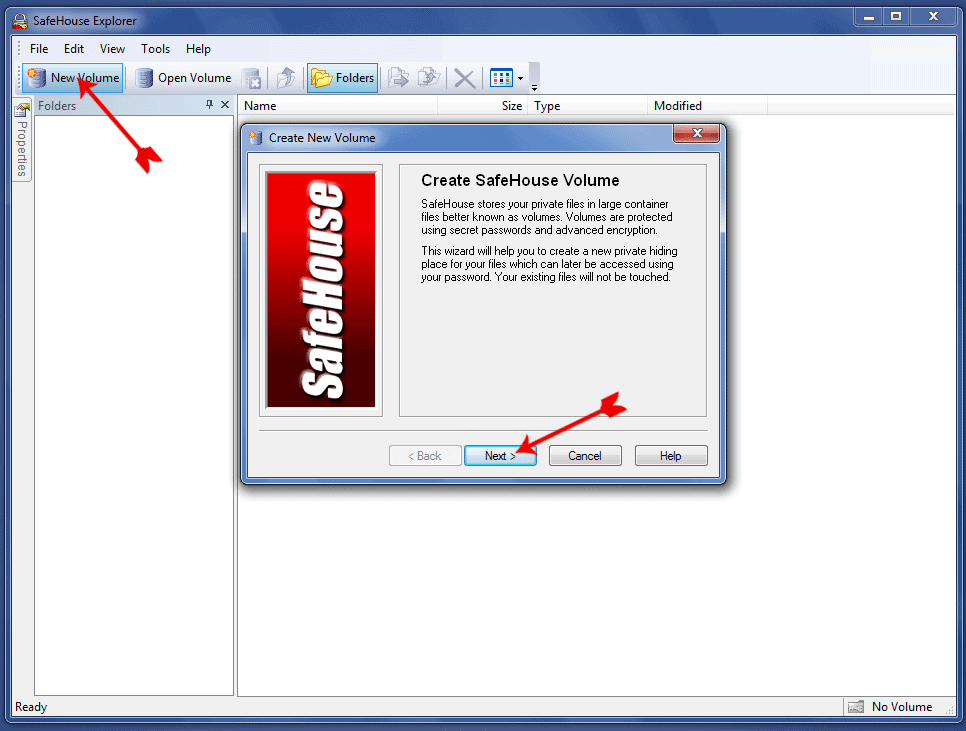Click the SafeHouse logo banner image
Viewport: 966px width, 731px height.
point(321,290)
